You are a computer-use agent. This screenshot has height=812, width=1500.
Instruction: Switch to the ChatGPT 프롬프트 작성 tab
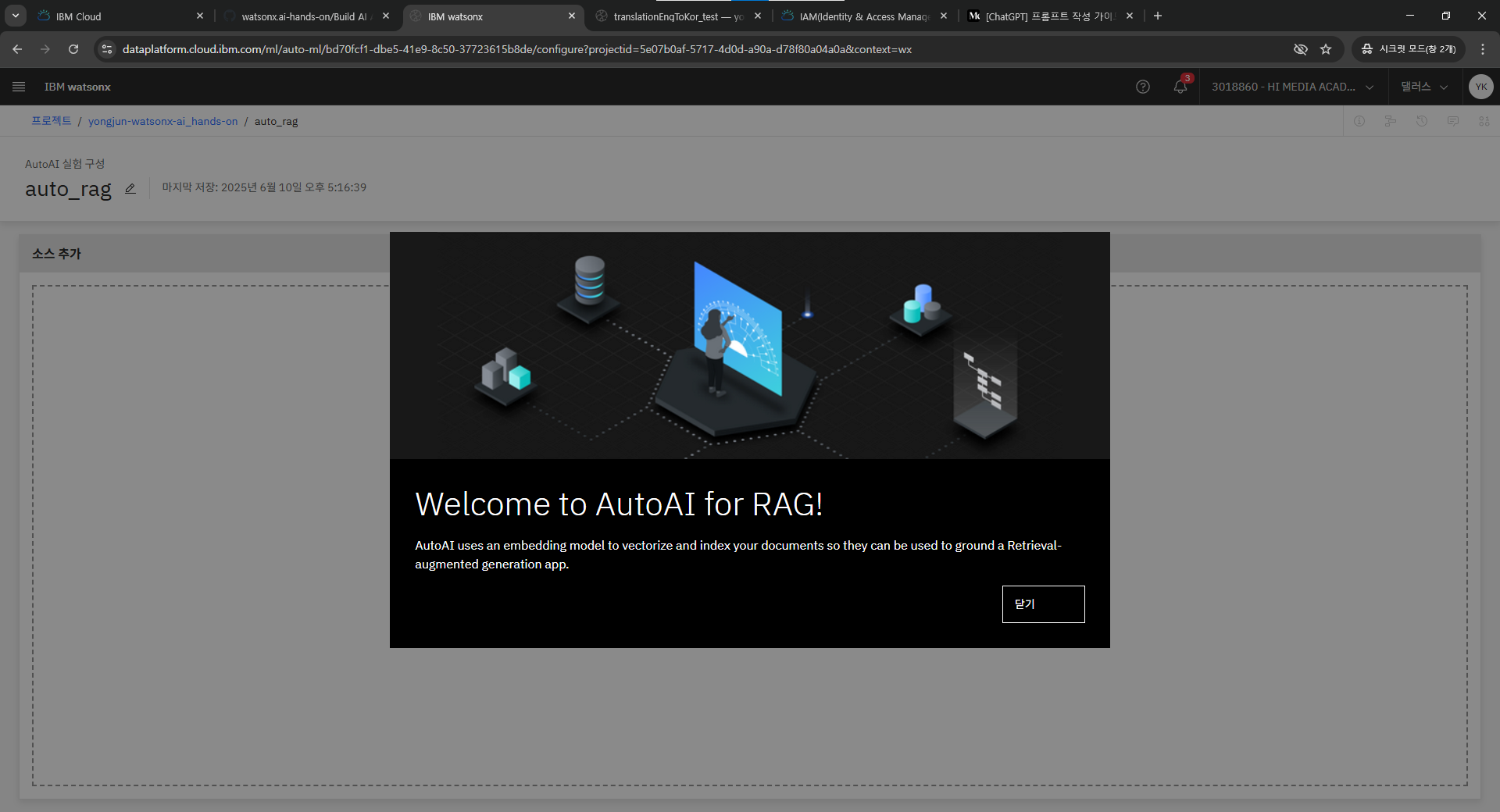(x=1051, y=16)
